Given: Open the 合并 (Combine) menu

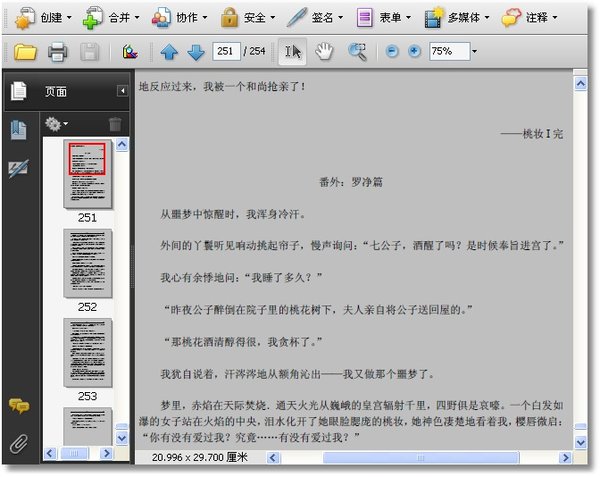Looking at the screenshot, I should click(x=111, y=18).
